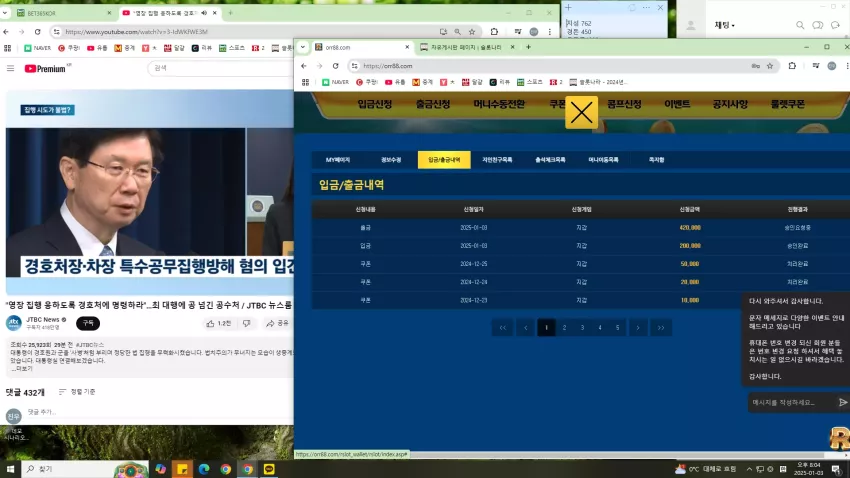This screenshot has width=850, height=478.
Task: Like the JTBC video with thumbs up
Action: [218, 324]
